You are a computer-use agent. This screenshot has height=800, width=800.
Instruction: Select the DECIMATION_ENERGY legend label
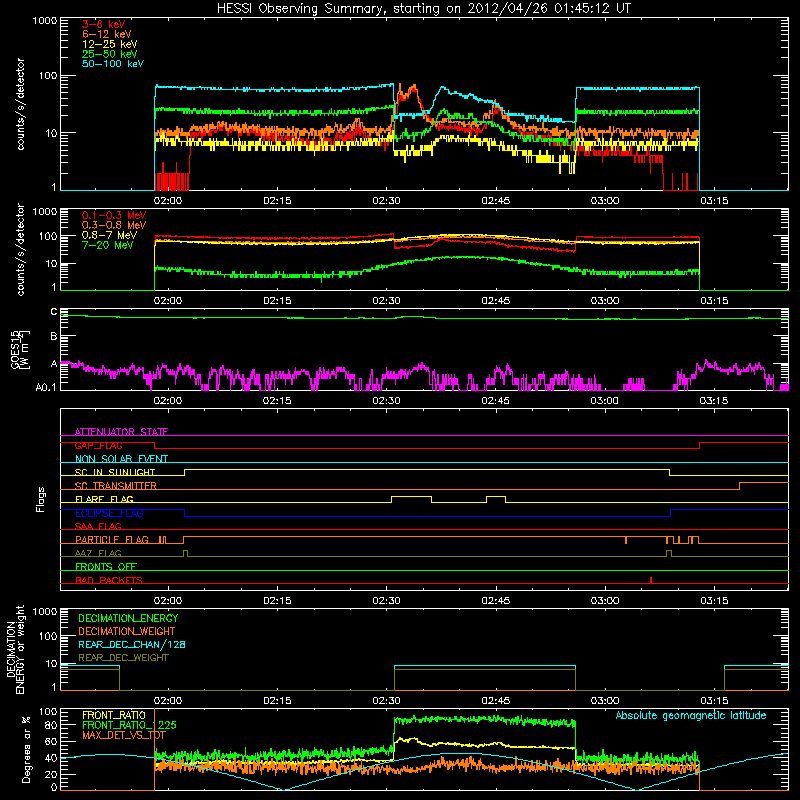[x=128, y=618]
